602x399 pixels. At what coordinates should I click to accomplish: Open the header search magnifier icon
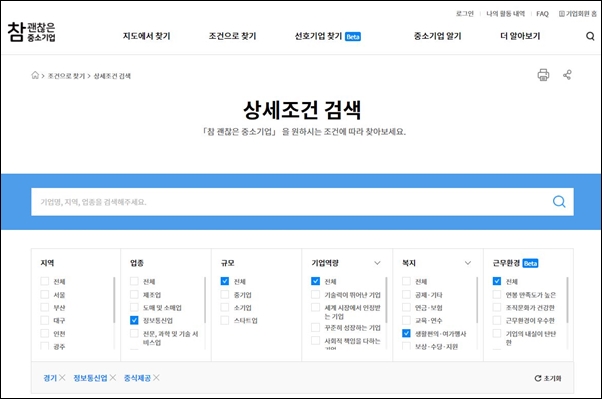[590, 36]
